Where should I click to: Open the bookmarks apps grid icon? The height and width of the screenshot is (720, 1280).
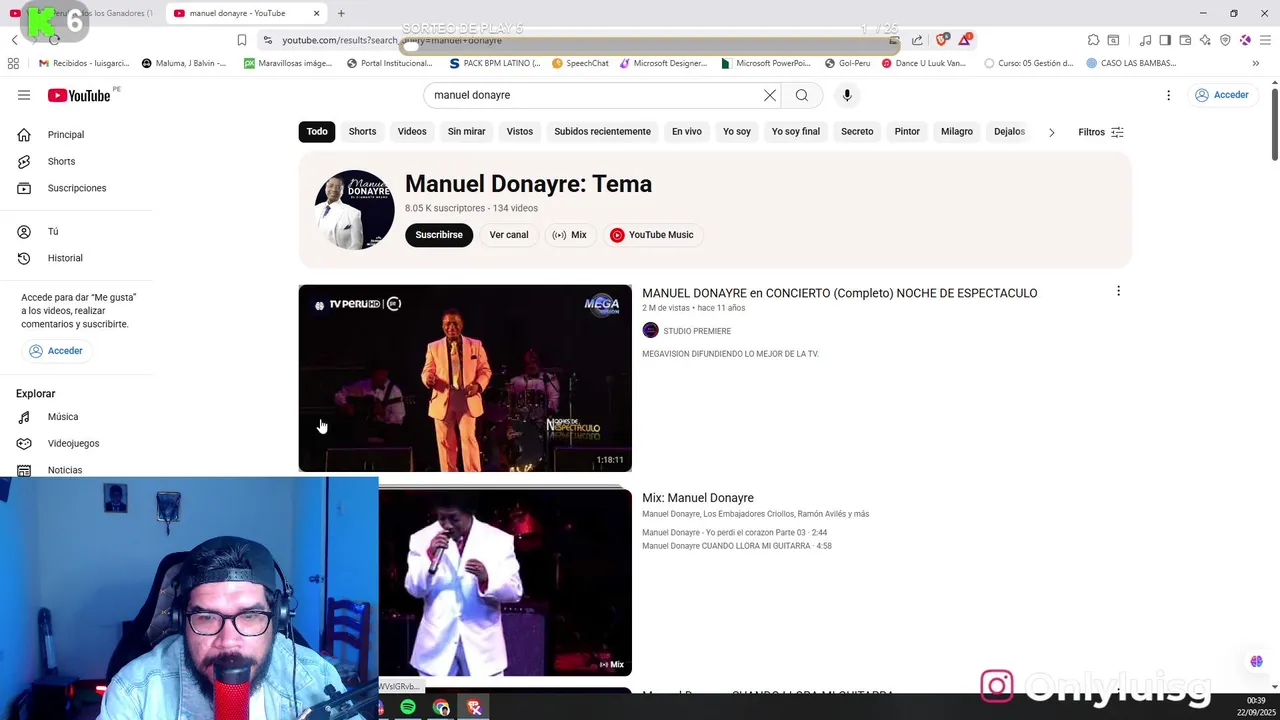point(13,63)
